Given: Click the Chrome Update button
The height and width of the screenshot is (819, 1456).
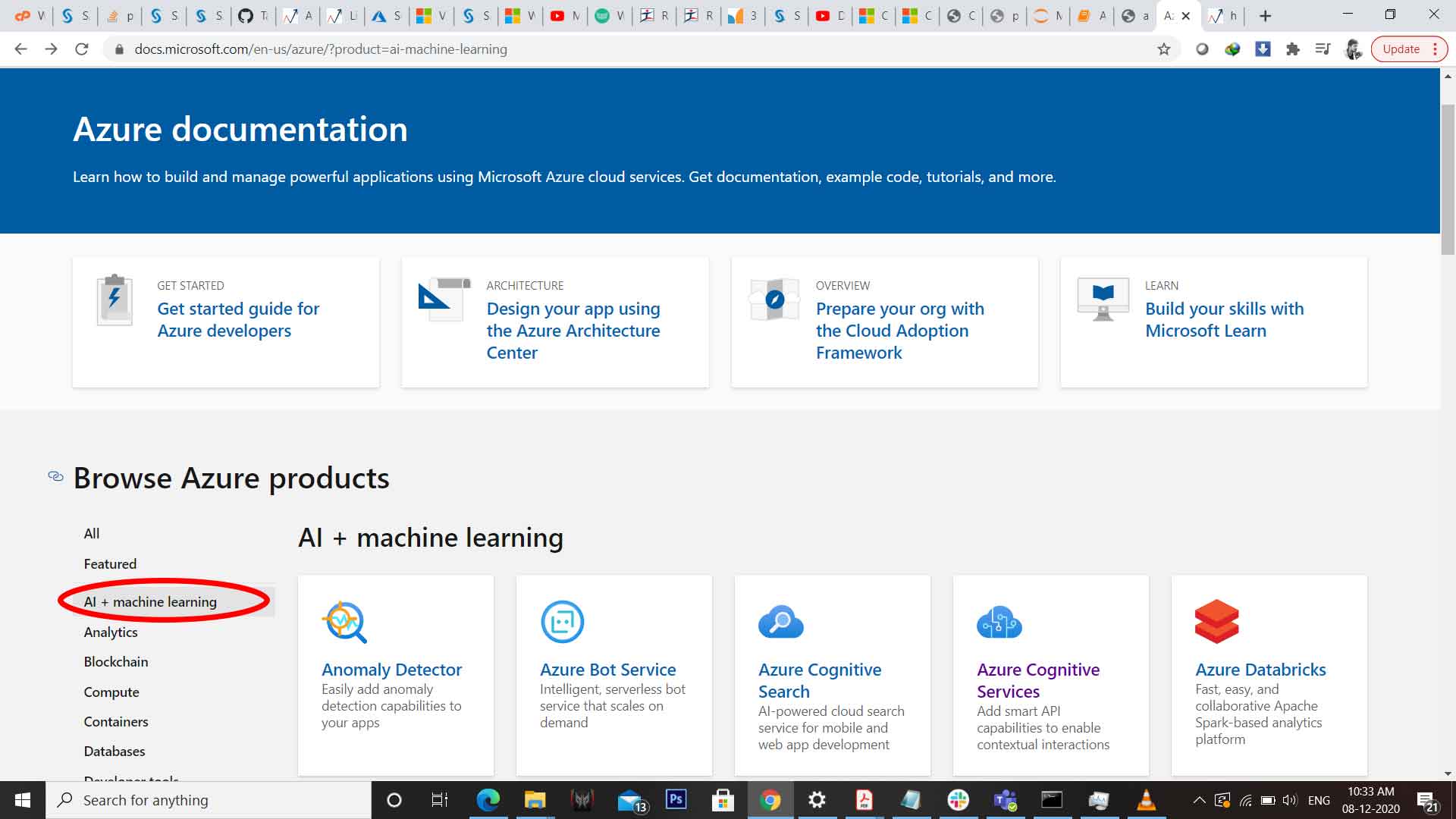Looking at the screenshot, I should (x=1408, y=49).
